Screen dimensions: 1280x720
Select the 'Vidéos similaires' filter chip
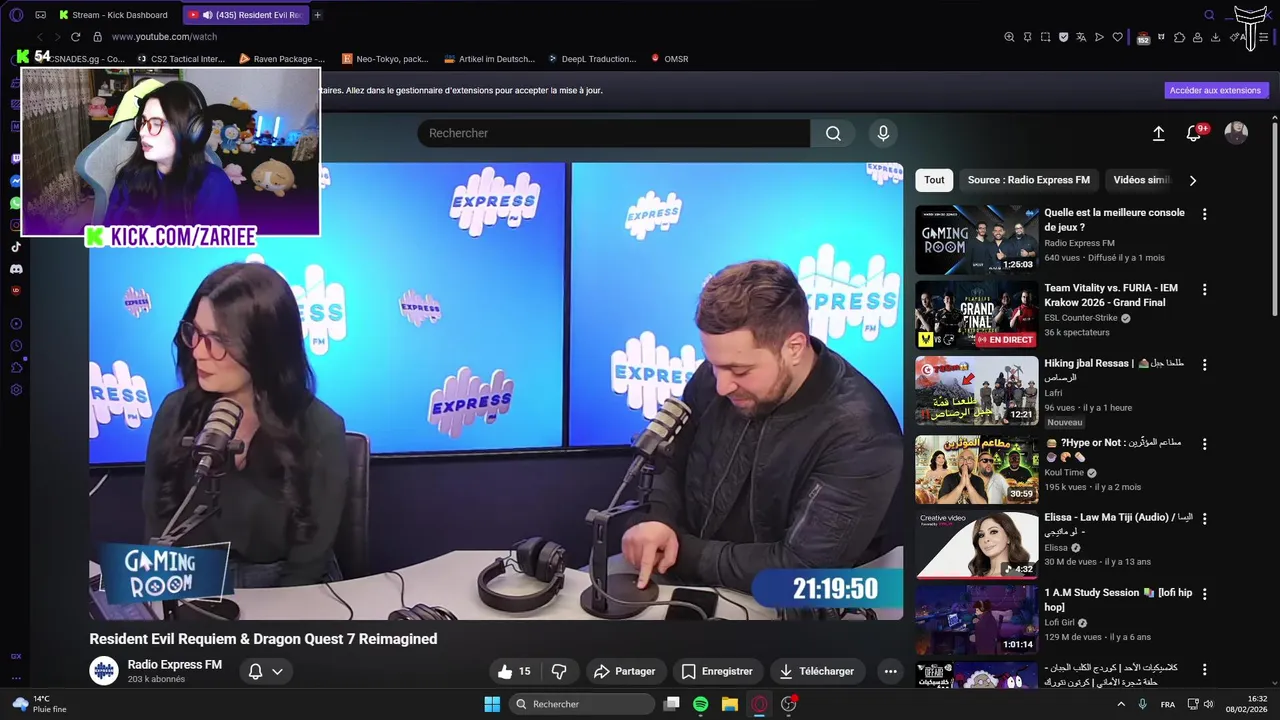click(x=1141, y=180)
